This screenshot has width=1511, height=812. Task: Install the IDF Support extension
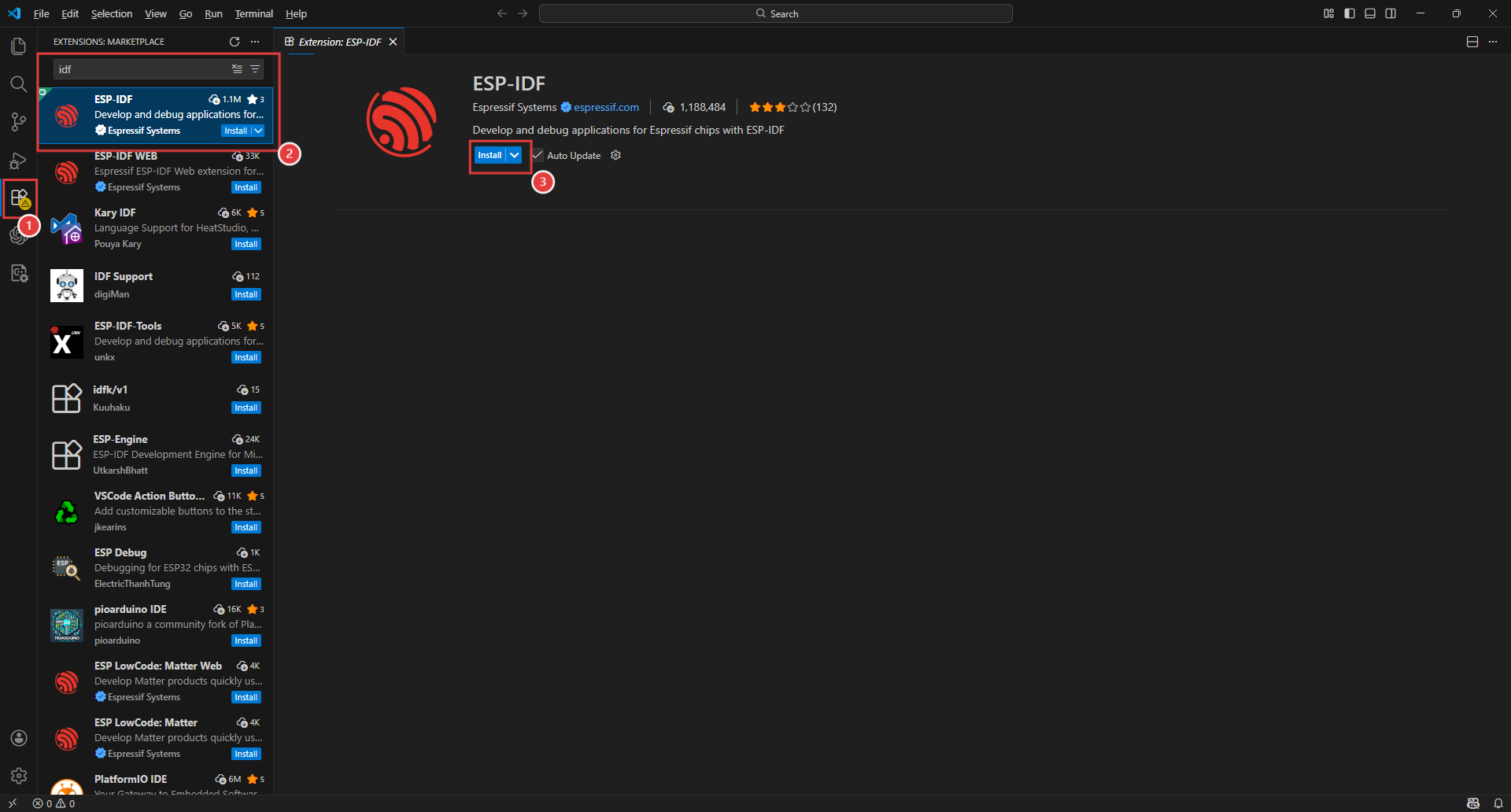click(x=246, y=294)
